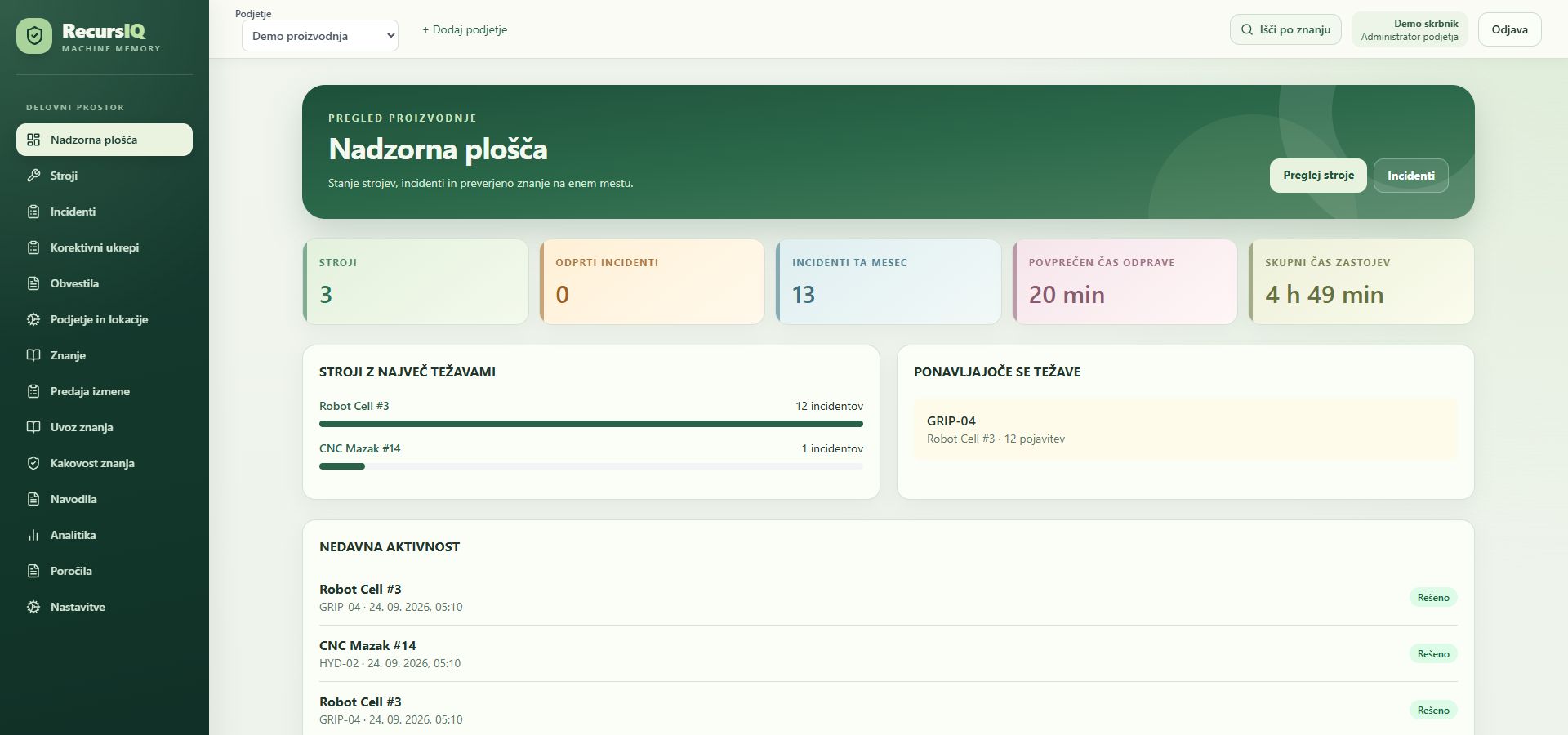Click the Stroji wrench icon
This screenshot has height=735, width=1568.
pyautogui.click(x=33, y=176)
